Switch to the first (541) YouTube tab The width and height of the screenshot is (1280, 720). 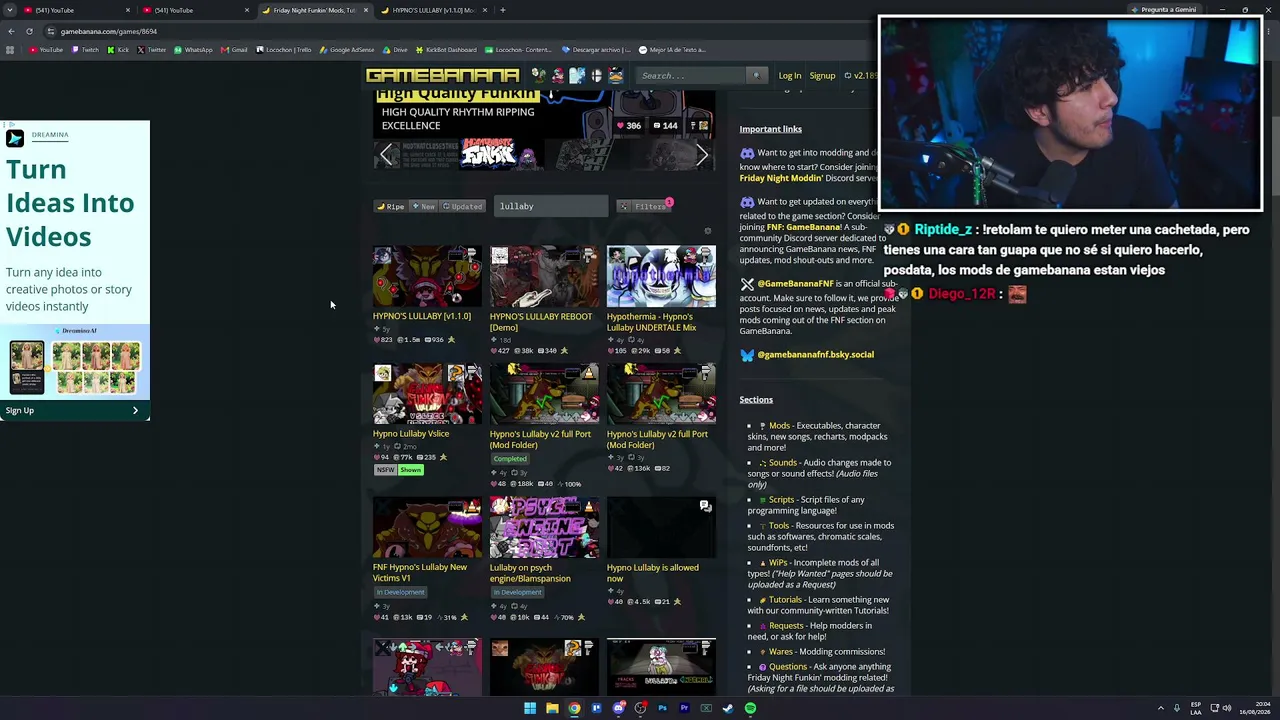tap(78, 10)
